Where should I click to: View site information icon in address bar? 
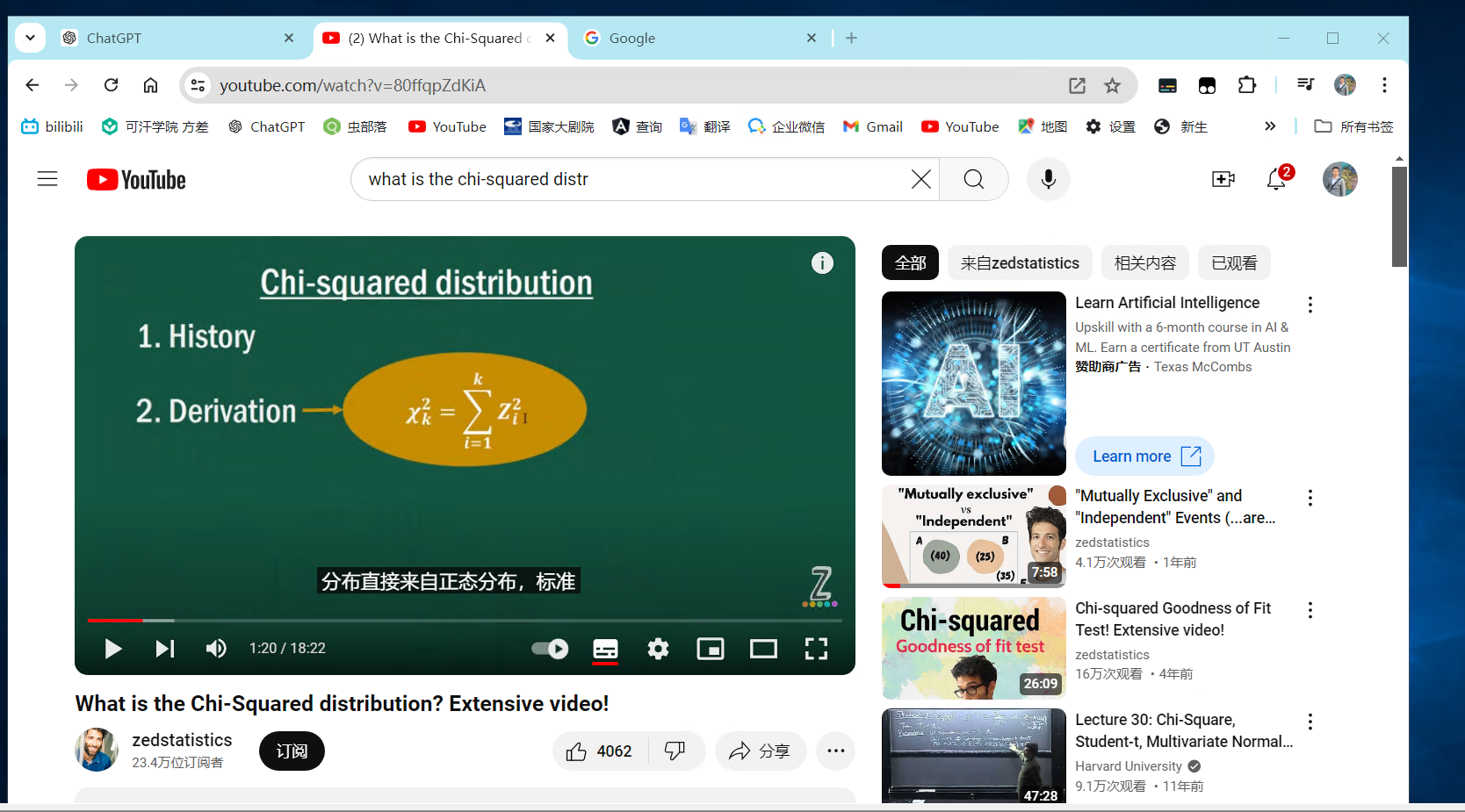(x=198, y=85)
